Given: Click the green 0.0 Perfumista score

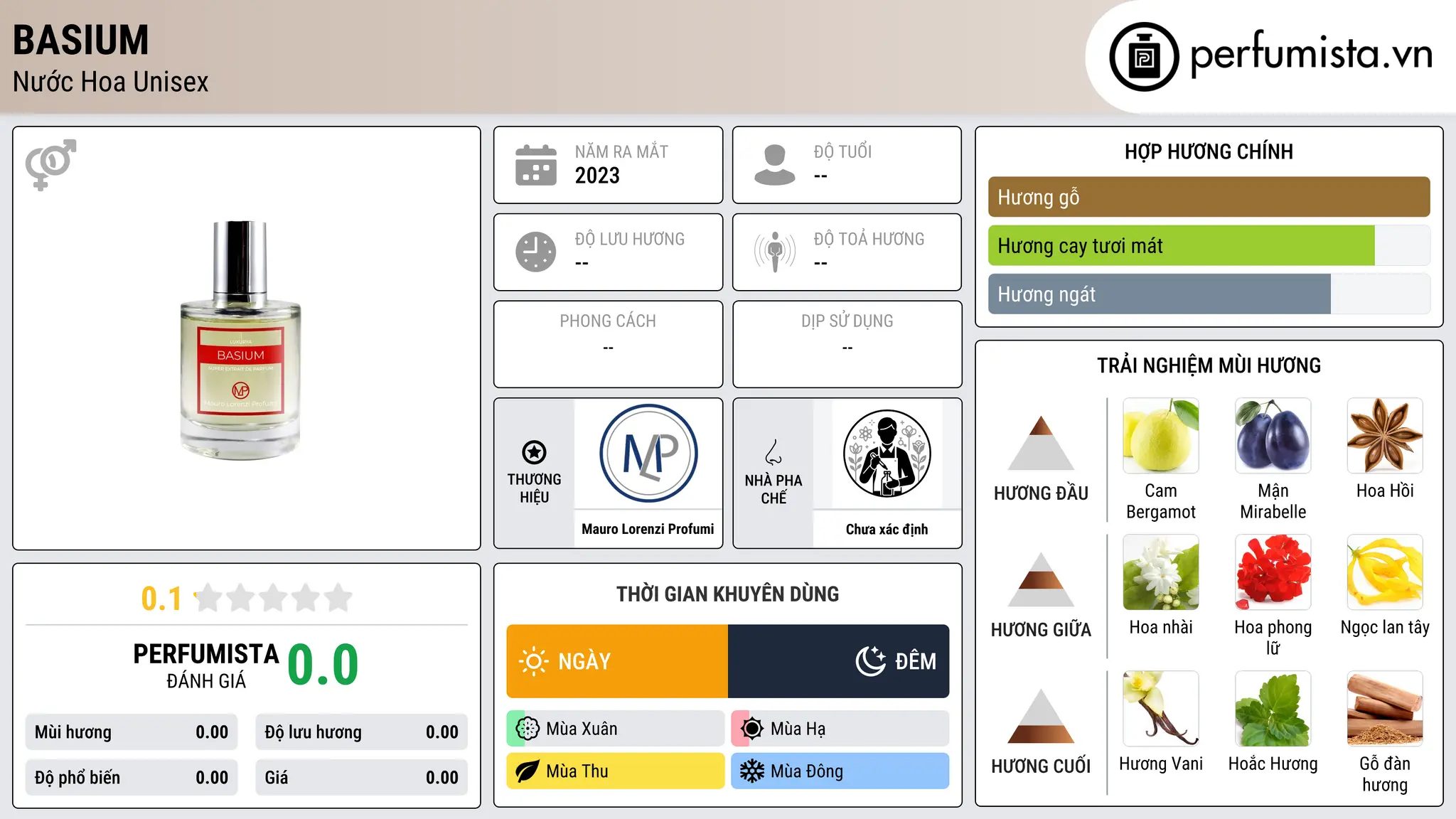Looking at the screenshot, I should (323, 665).
